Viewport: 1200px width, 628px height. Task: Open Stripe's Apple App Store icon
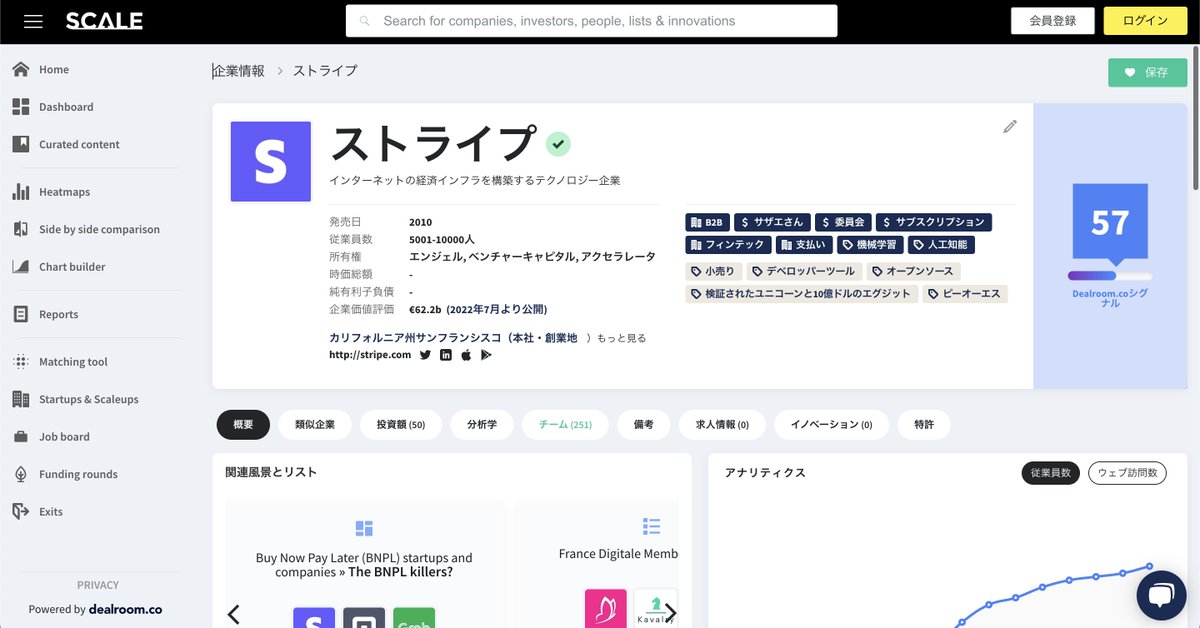click(x=466, y=355)
